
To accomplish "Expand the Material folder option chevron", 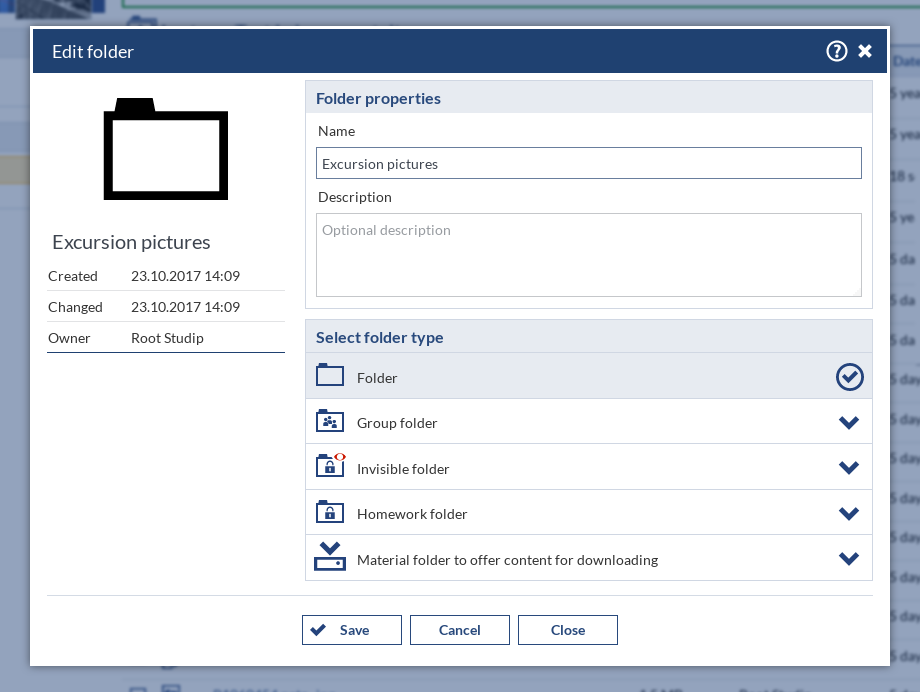I will (849, 559).
